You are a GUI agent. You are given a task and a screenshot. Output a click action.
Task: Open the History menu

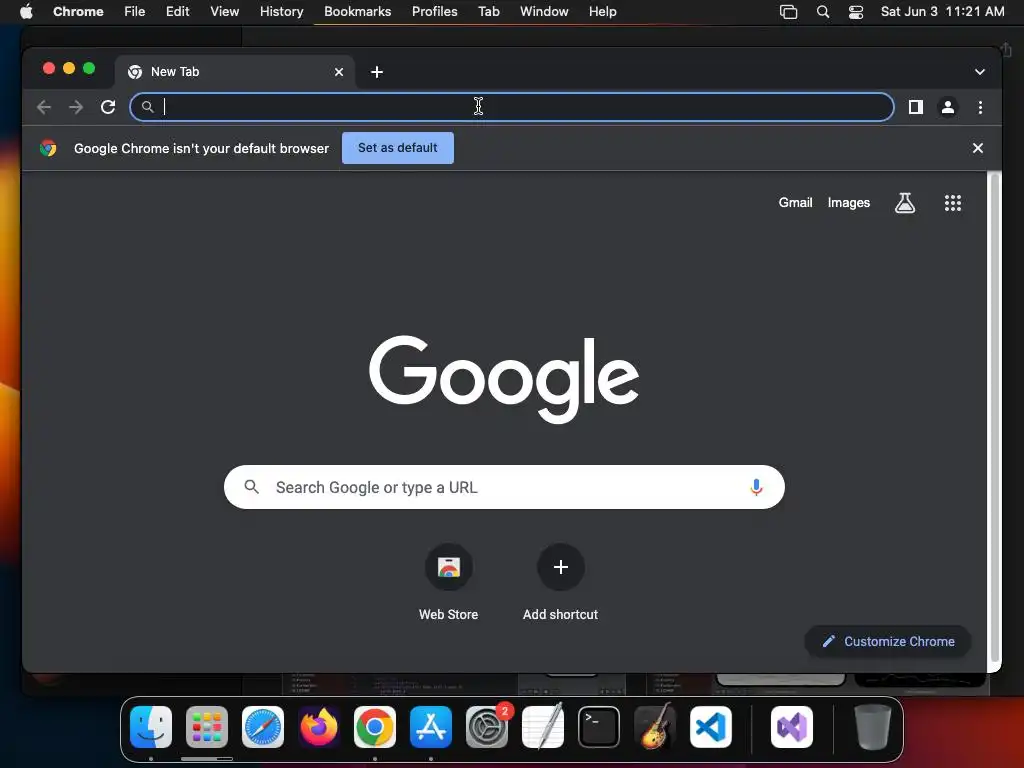coord(281,12)
